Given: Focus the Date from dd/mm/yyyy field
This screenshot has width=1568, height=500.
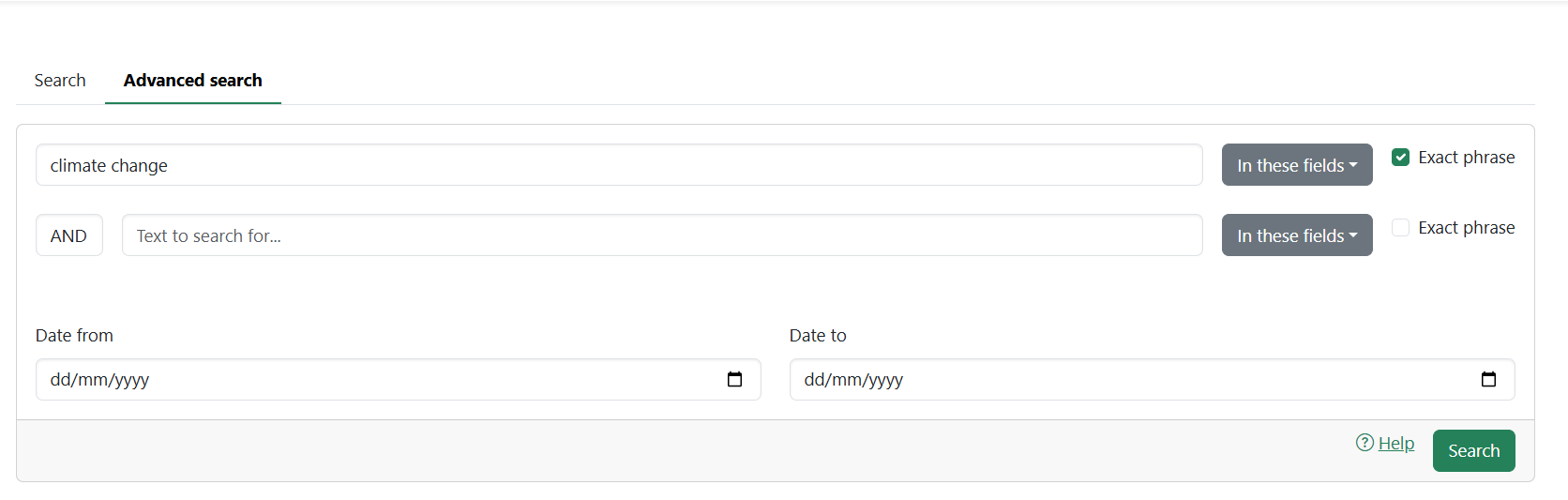Looking at the screenshot, I should tap(375, 380).
